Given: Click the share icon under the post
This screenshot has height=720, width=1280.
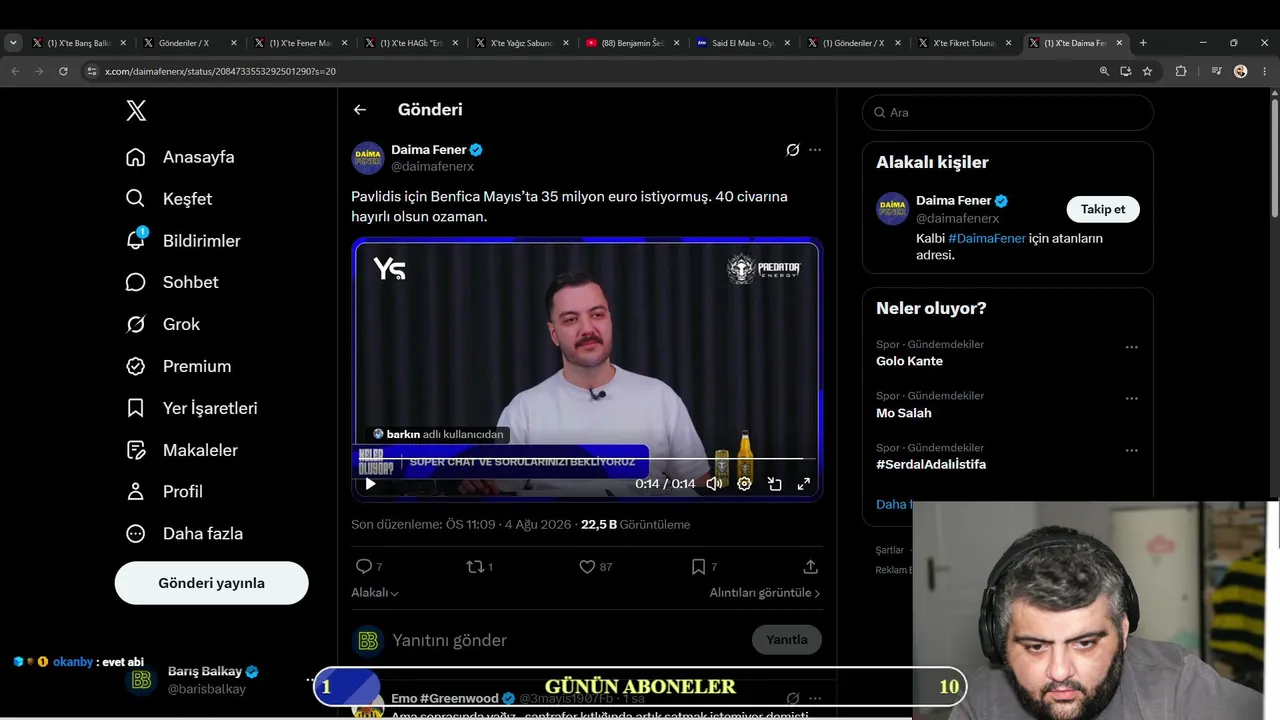Looking at the screenshot, I should (811, 567).
